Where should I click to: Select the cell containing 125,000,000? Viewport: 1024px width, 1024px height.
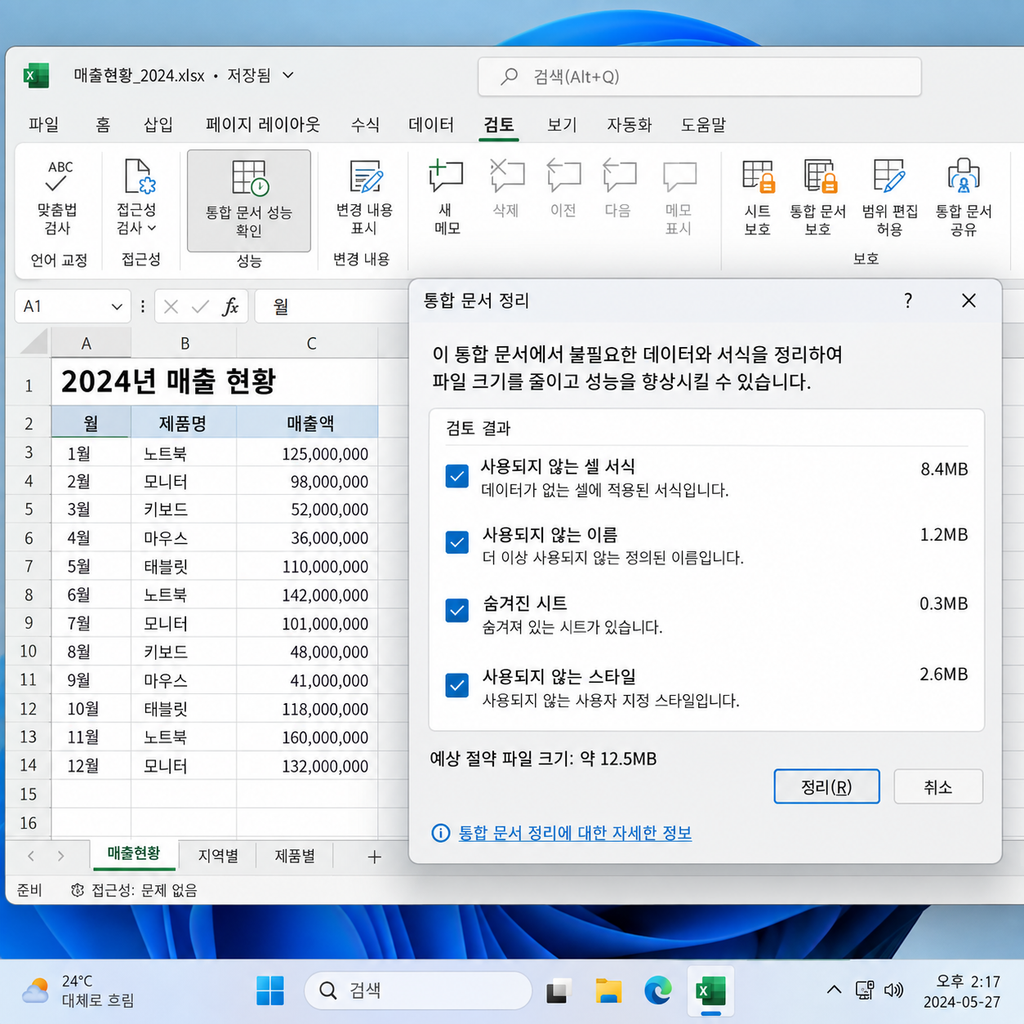pyautogui.click(x=307, y=453)
